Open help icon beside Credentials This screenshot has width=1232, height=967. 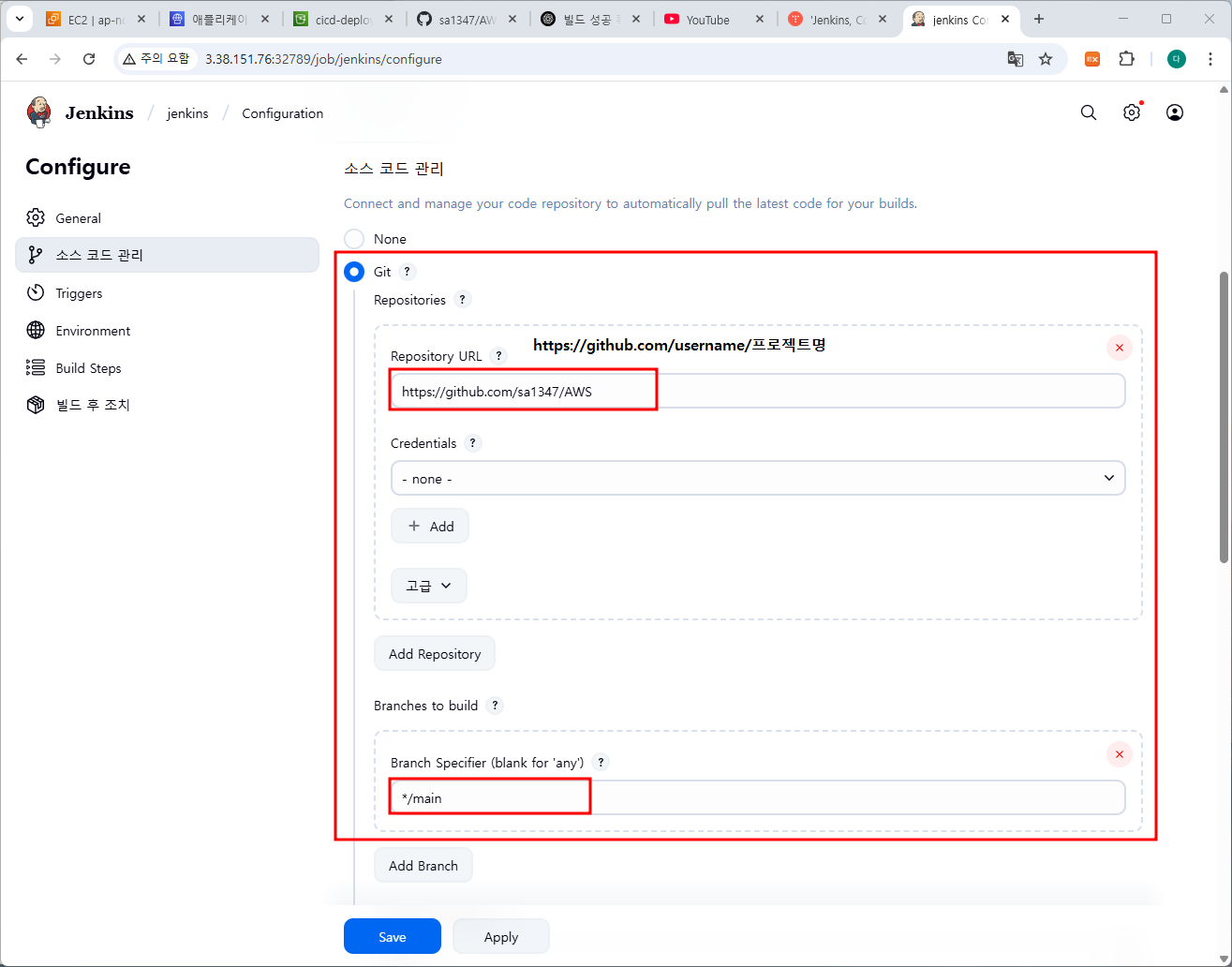473,443
